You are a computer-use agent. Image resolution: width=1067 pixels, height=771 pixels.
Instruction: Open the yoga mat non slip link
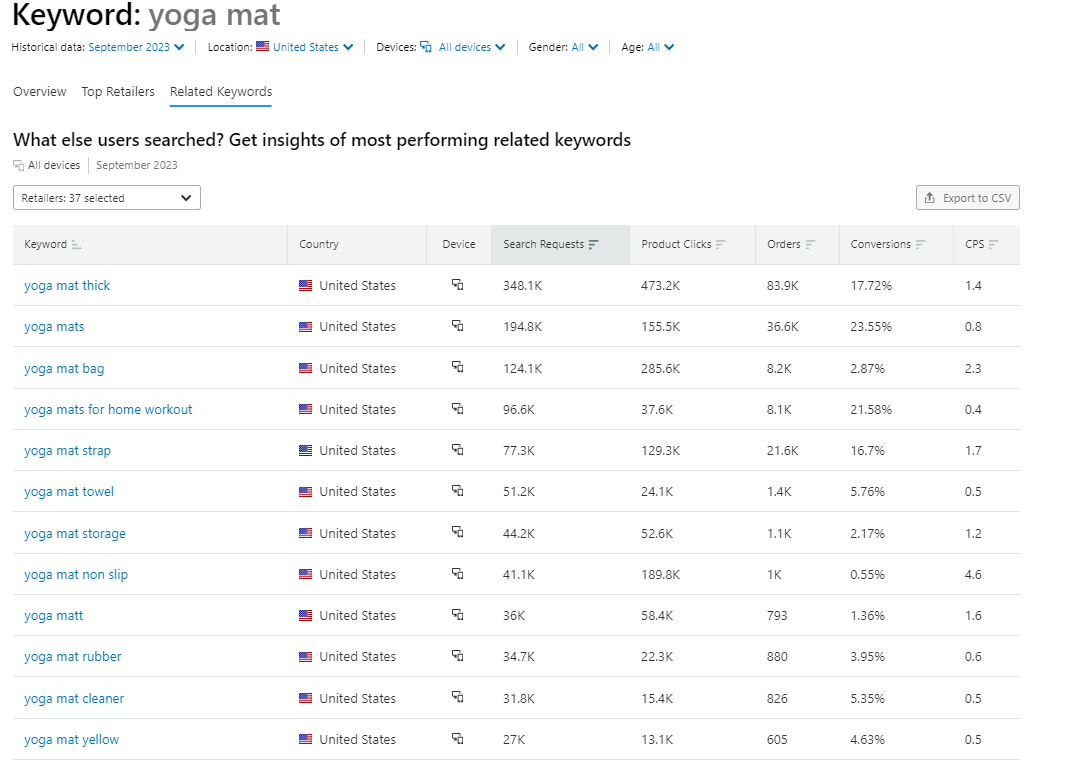76,574
